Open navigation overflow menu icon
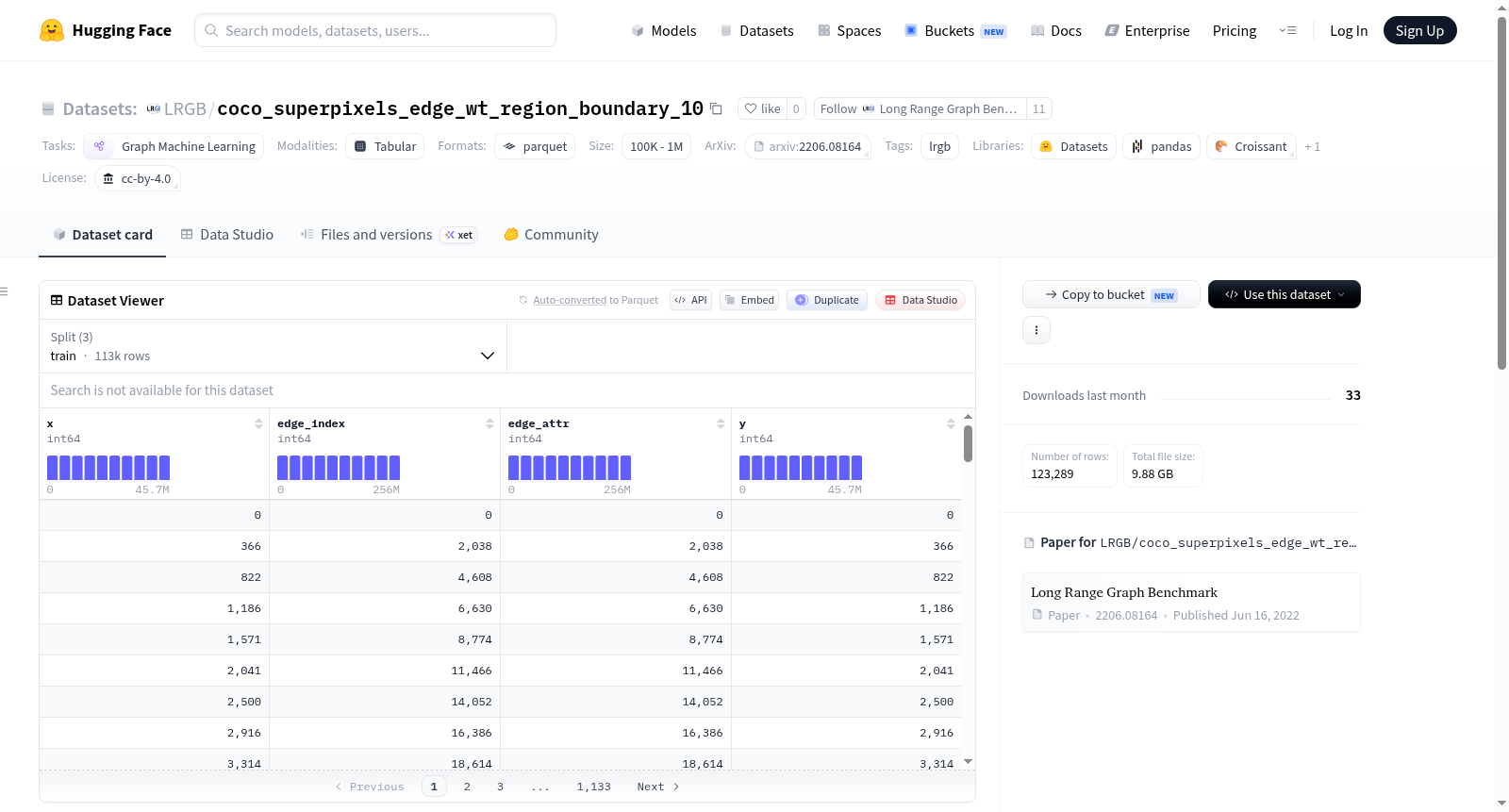The width and height of the screenshot is (1509, 812). (x=1287, y=30)
